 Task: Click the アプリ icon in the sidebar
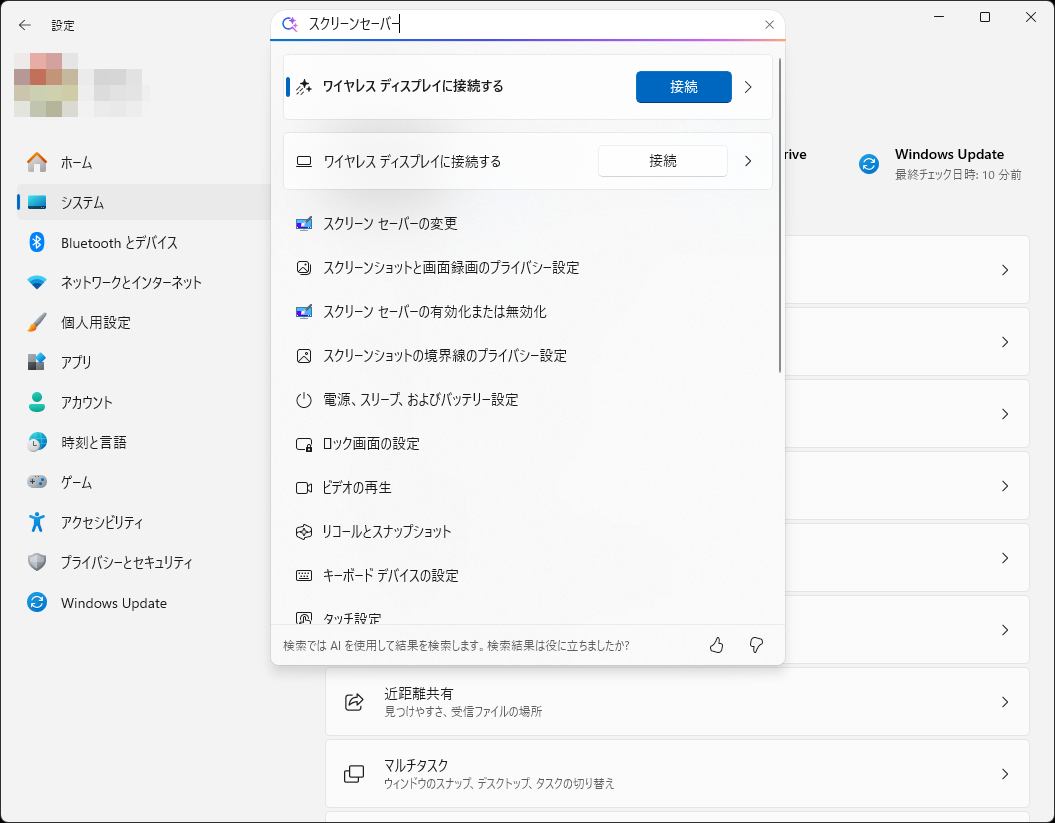click(39, 362)
